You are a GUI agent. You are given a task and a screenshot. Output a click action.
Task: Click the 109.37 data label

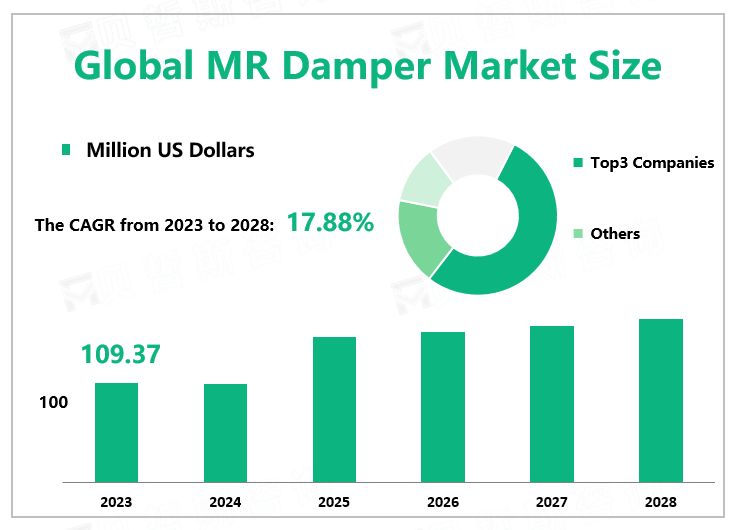click(120, 354)
